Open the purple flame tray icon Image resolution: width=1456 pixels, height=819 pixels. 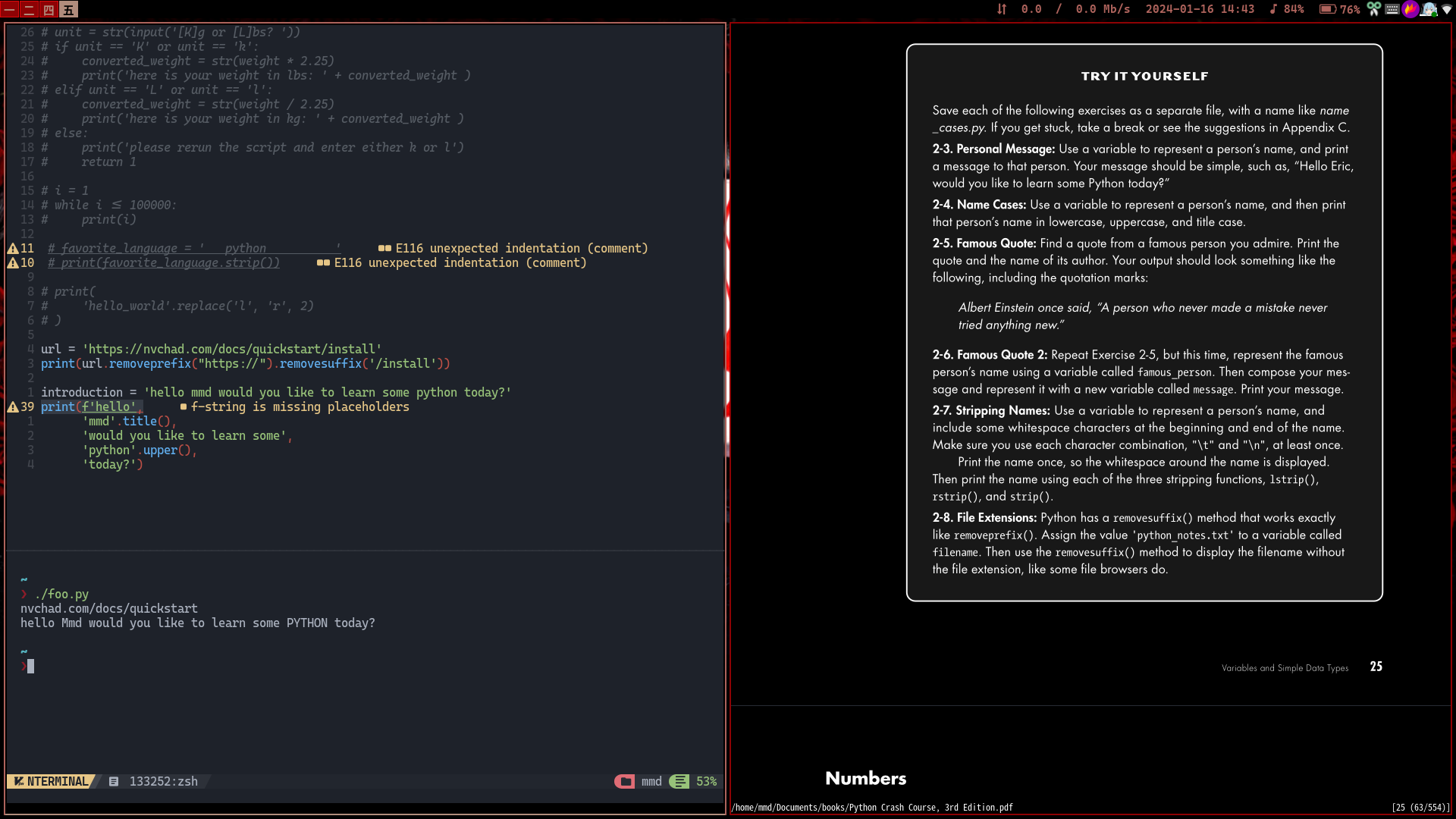(x=1410, y=9)
